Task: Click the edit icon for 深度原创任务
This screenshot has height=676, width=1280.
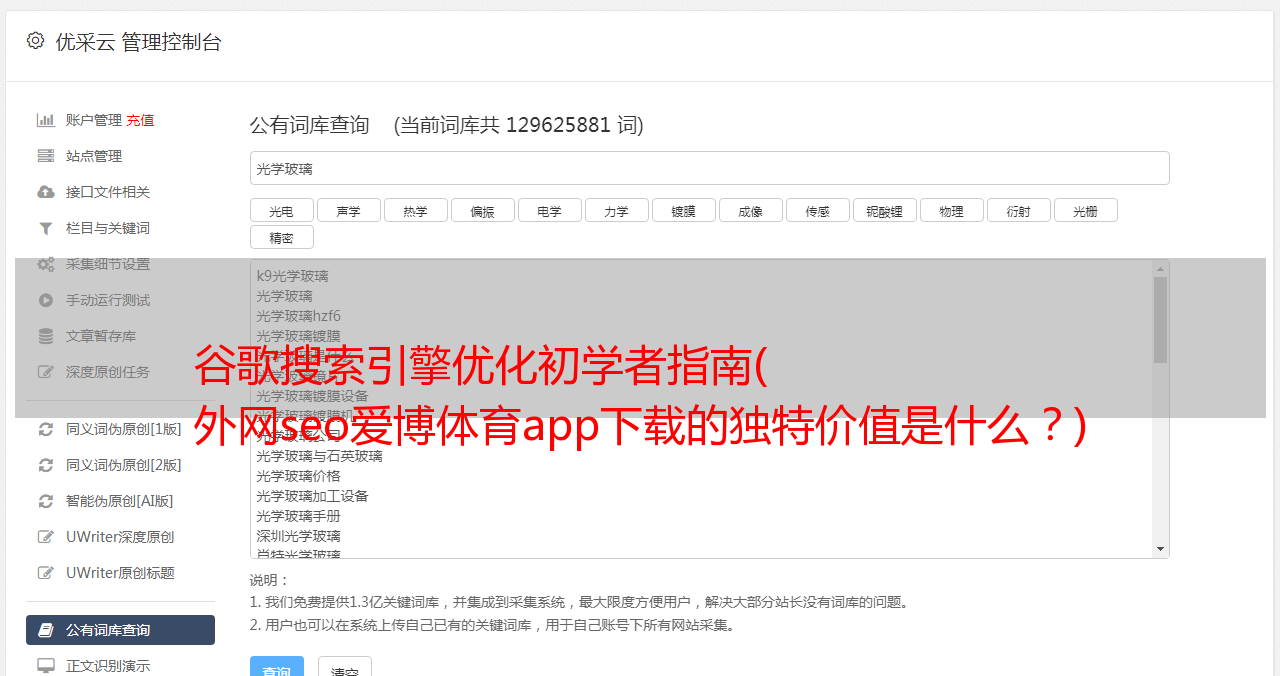Action: pos(46,372)
